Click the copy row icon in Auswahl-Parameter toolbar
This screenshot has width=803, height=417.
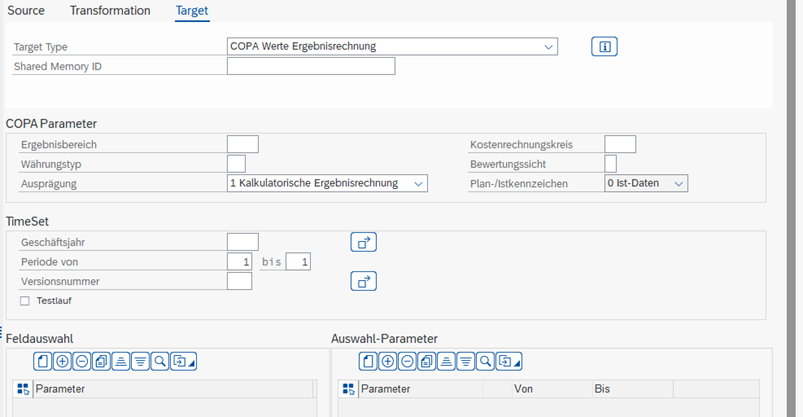click(x=427, y=362)
